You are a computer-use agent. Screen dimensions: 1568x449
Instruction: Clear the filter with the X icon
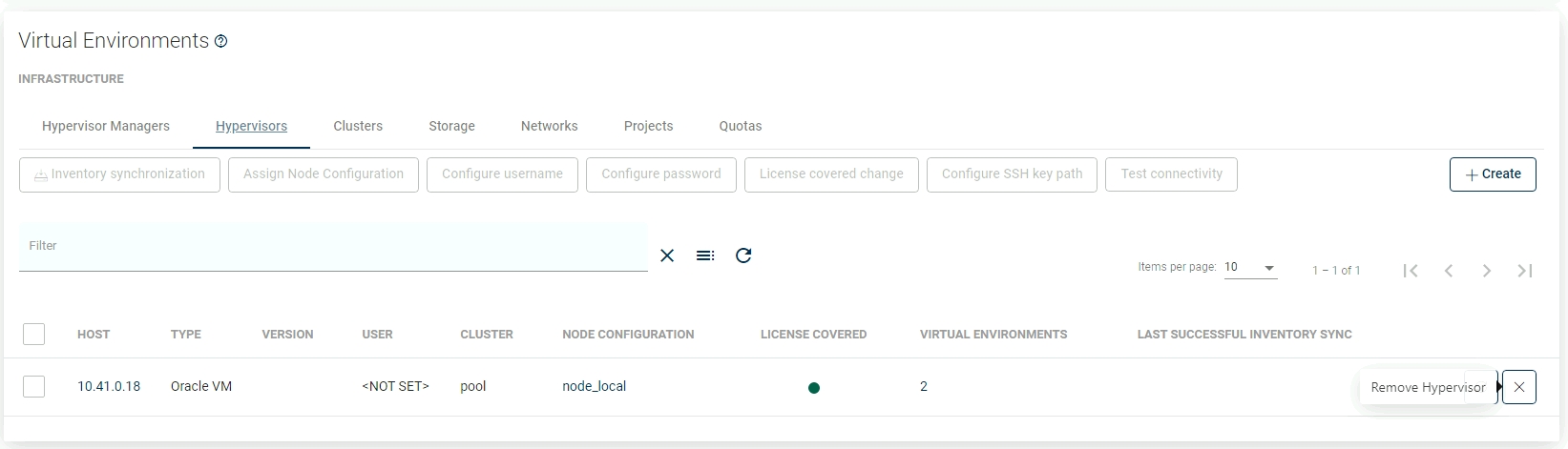[667, 255]
